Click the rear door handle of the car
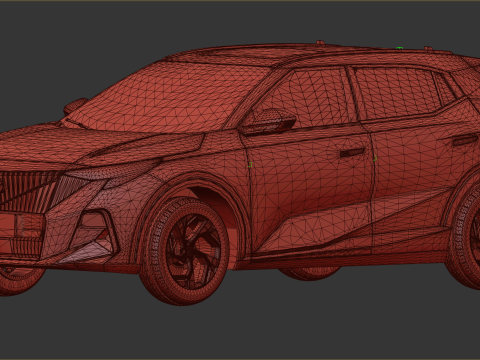480x360 pixels. point(465,140)
